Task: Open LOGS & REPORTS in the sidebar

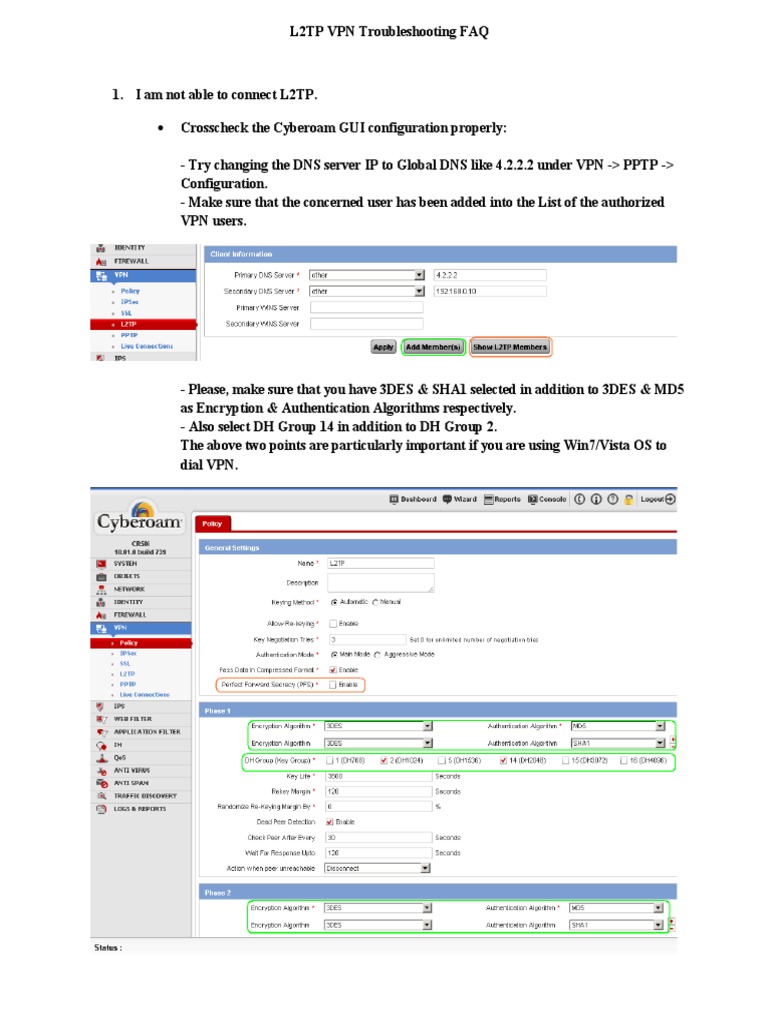Action: (x=142, y=808)
